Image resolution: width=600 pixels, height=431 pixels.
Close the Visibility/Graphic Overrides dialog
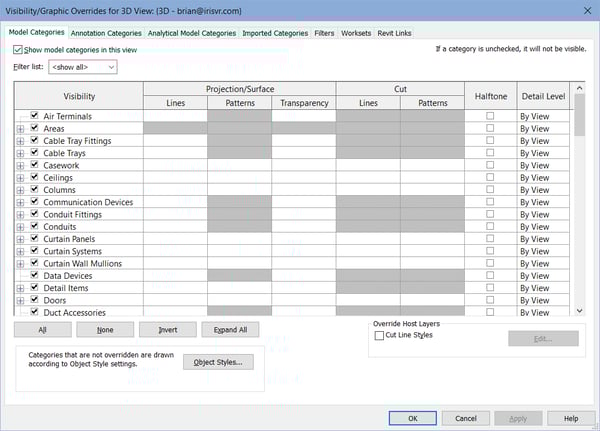(x=587, y=11)
